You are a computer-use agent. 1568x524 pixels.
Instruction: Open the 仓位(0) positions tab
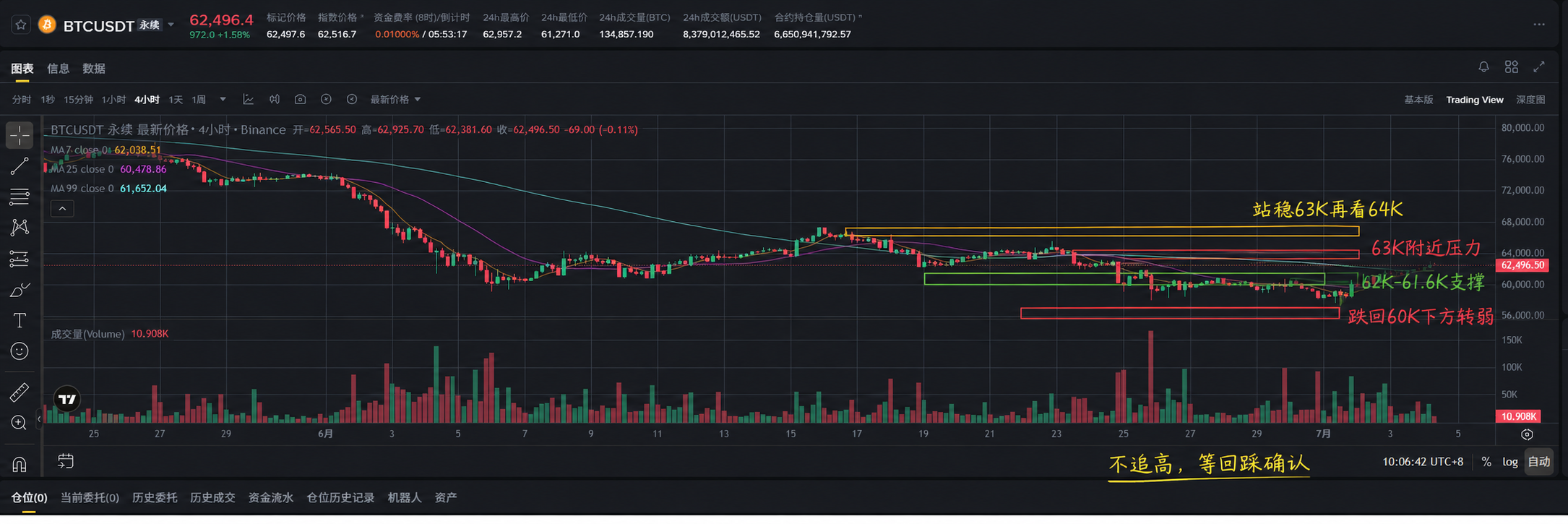[29, 498]
